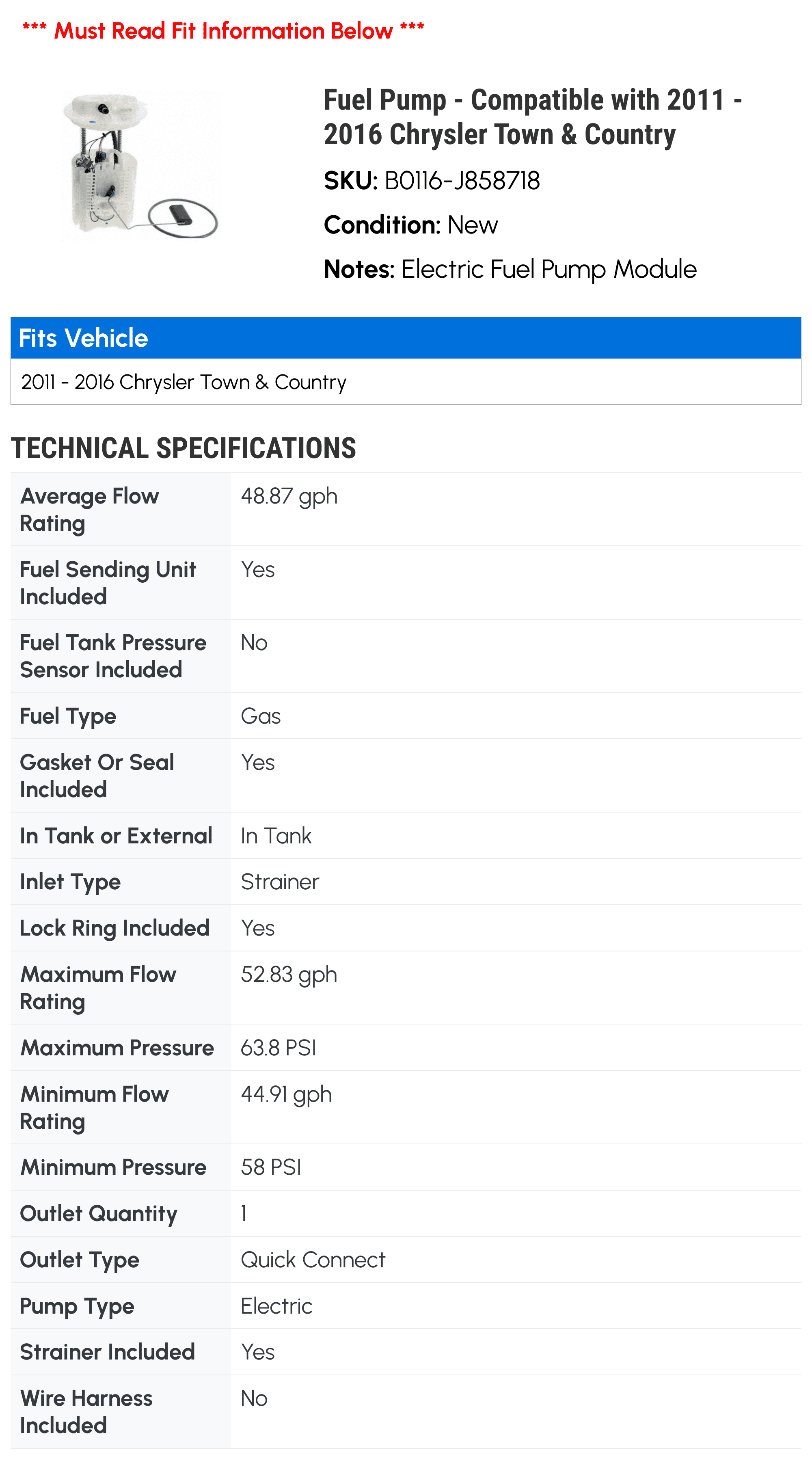Click the Electric Fuel Pump Module notes

click(510, 270)
